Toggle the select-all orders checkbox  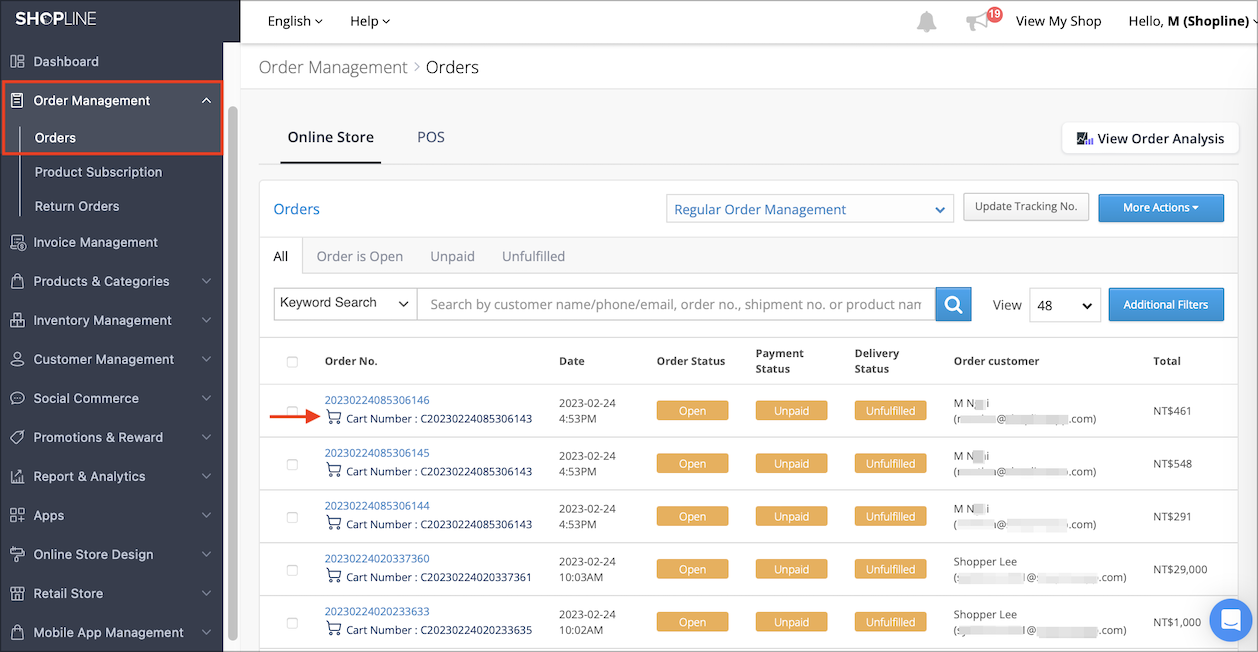pos(292,362)
